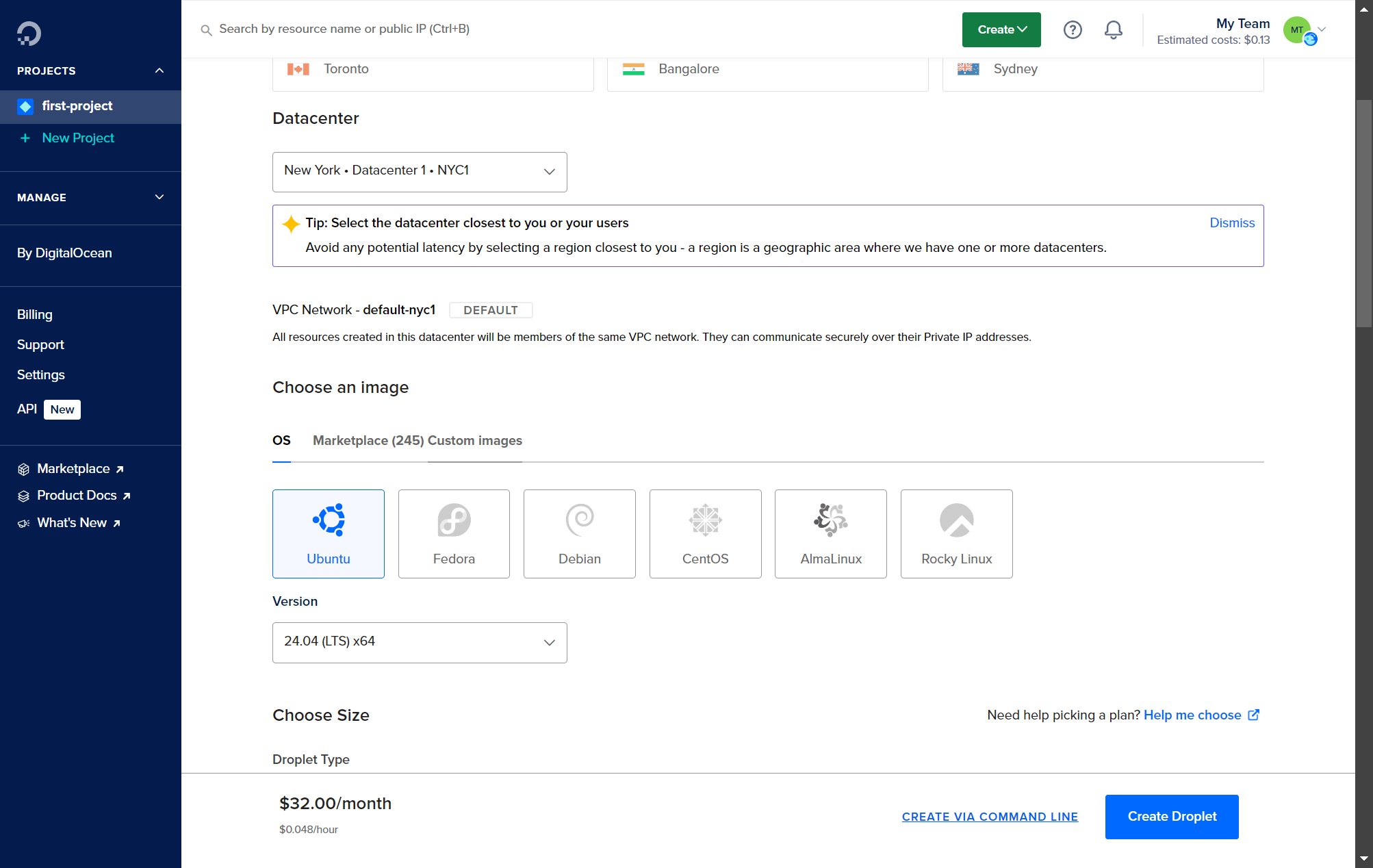
Task: Choose the Bangalore region flag
Action: coord(634,69)
